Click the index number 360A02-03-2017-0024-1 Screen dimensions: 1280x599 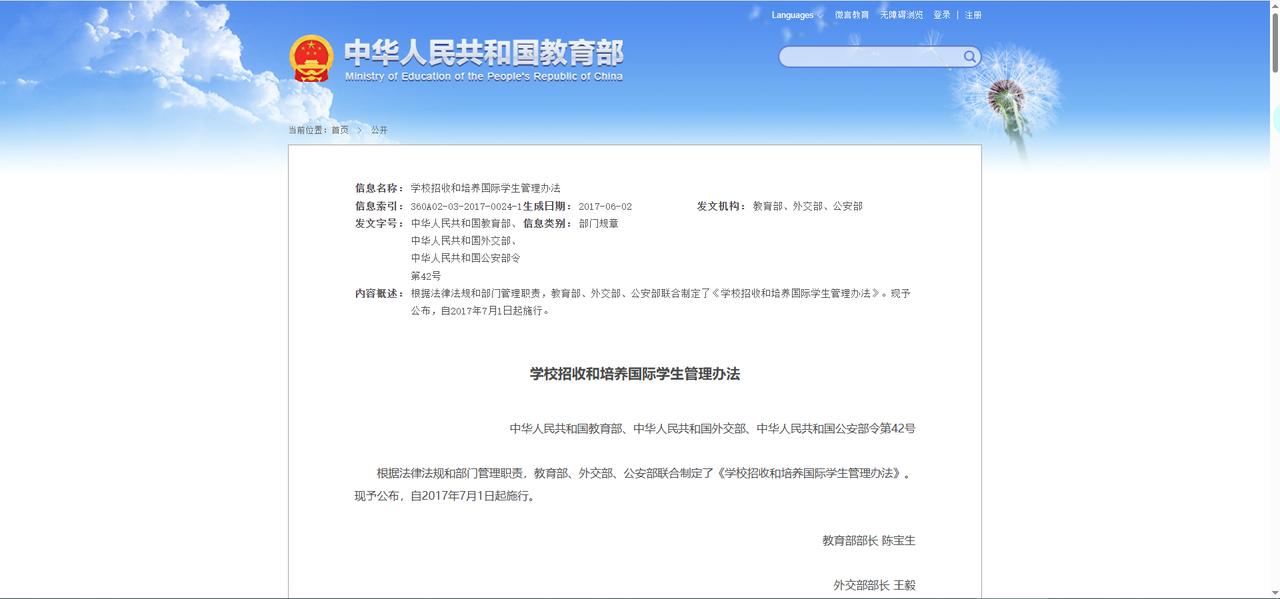466,206
